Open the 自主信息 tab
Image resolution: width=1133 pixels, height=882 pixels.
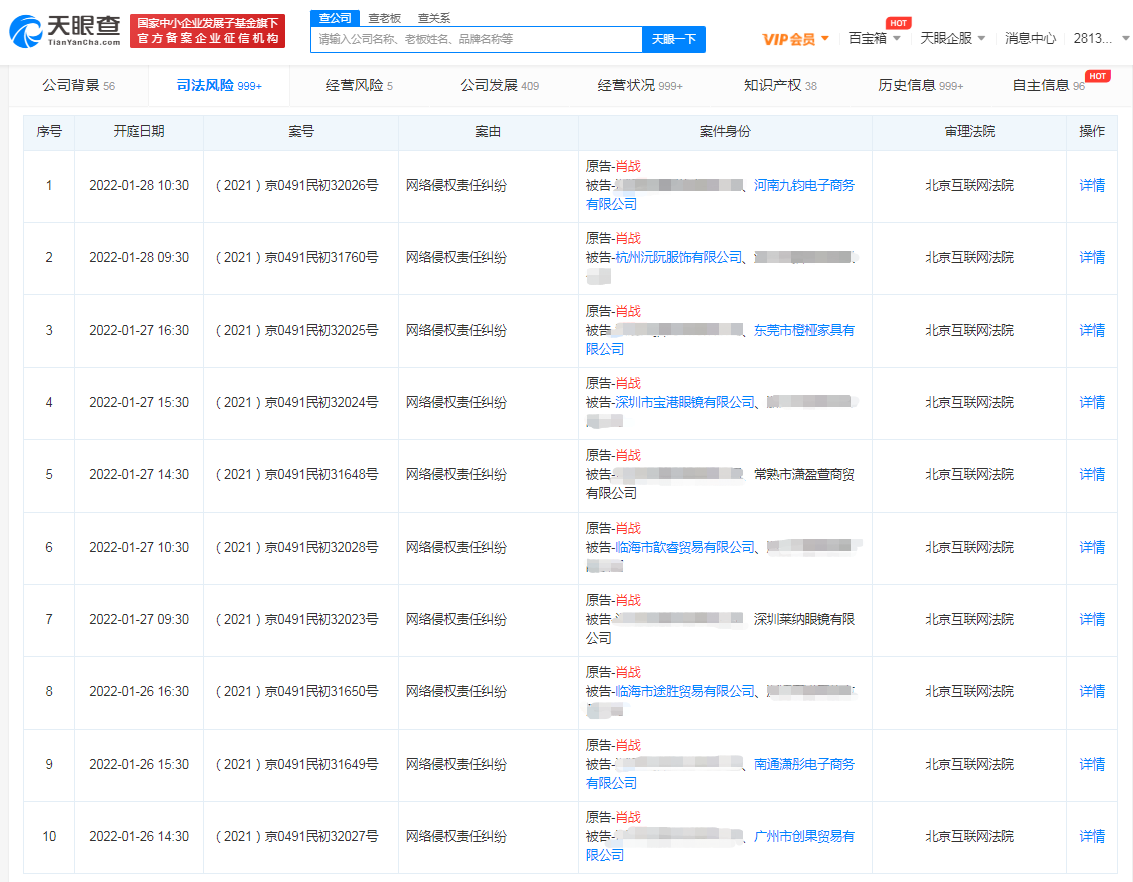coord(1048,85)
